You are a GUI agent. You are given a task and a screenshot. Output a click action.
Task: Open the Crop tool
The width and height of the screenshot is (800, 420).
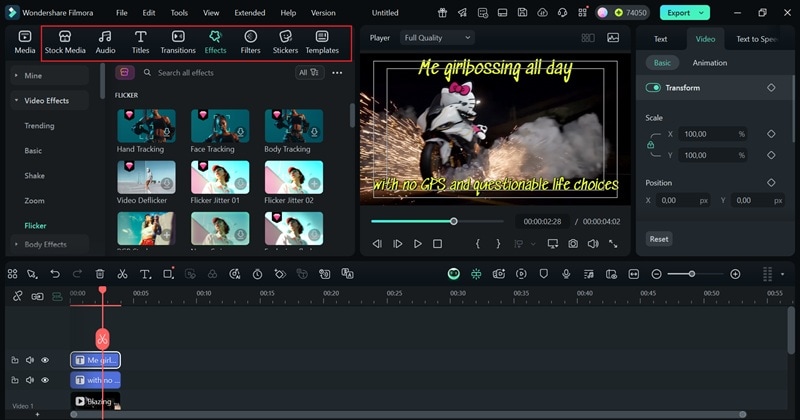[x=168, y=274]
